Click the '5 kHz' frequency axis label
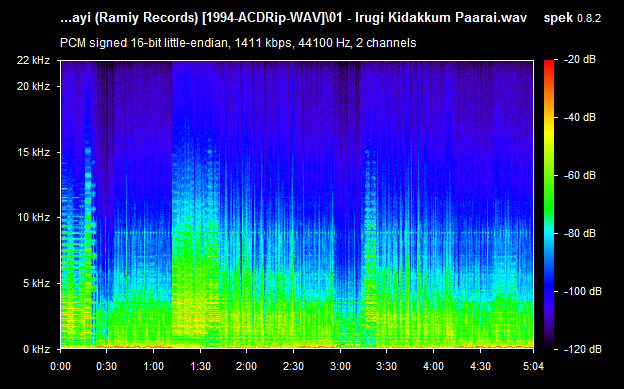 (36, 283)
